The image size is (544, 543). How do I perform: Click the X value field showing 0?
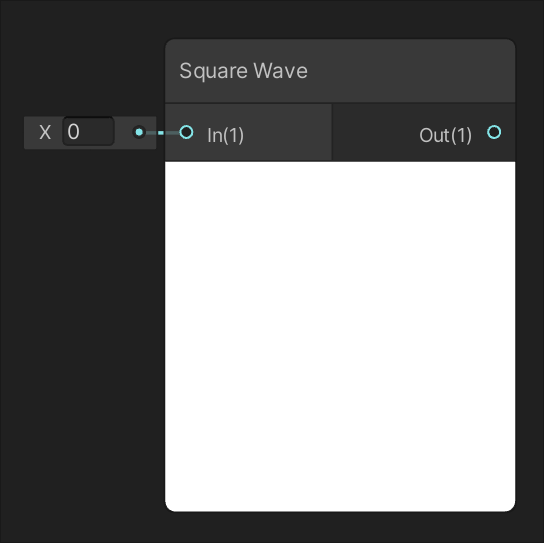pos(88,131)
